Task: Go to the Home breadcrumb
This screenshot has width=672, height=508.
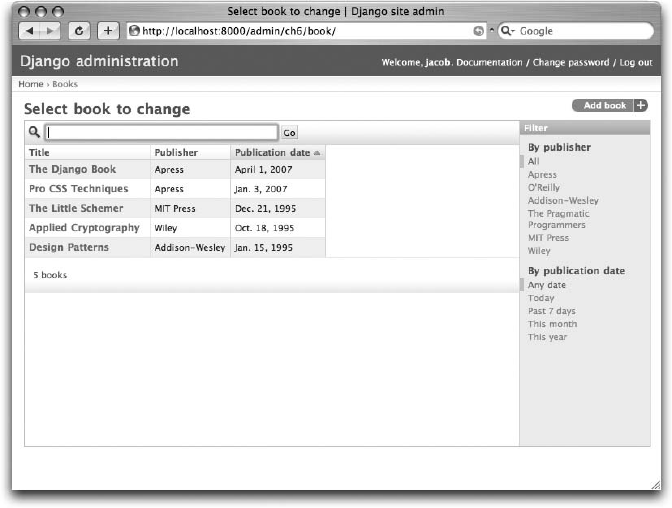Action: coord(31,84)
